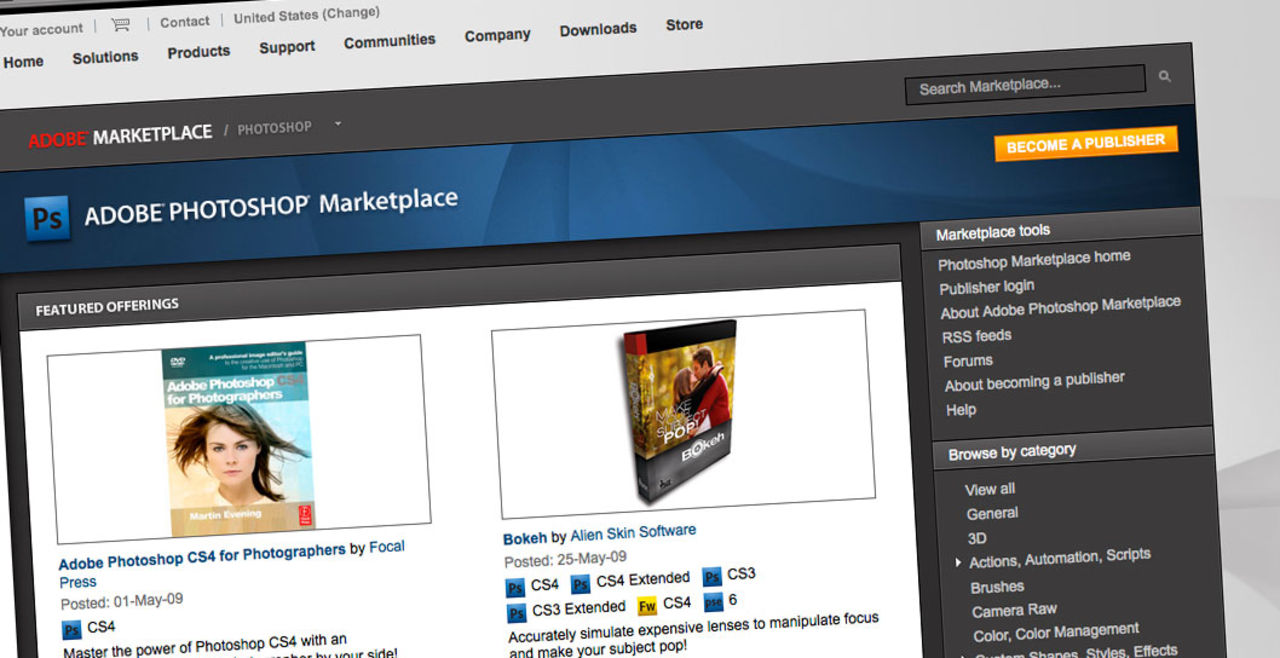1280x658 pixels.
Task: Open the Store menu
Action: pyautogui.click(x=684, y=25)
